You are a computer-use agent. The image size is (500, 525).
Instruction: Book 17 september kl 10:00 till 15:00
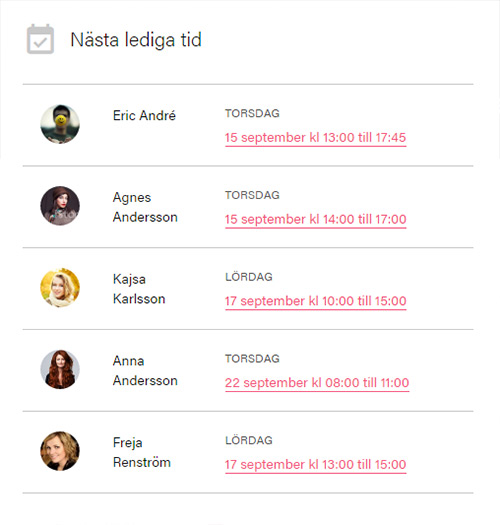(x=315, y=301)
